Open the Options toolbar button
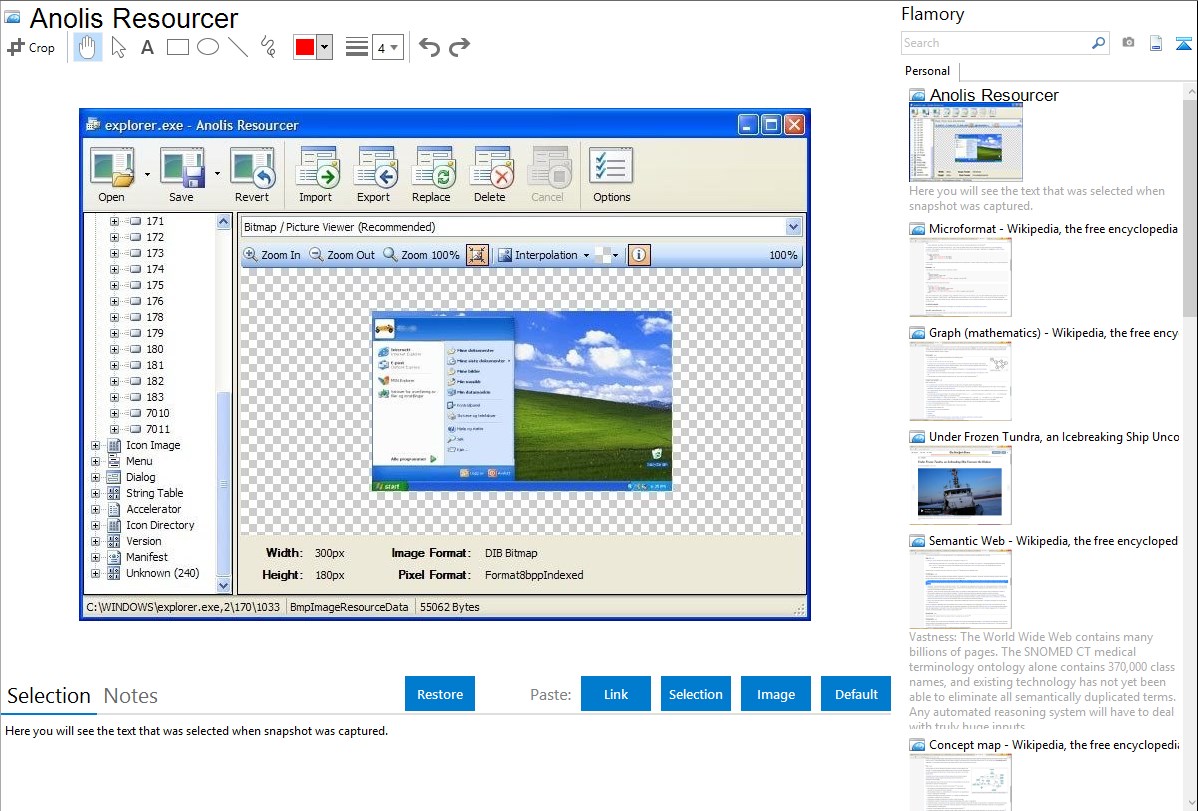Image resolution: width=1198 pixels, height=811 pixels. (x=612, y=175)
